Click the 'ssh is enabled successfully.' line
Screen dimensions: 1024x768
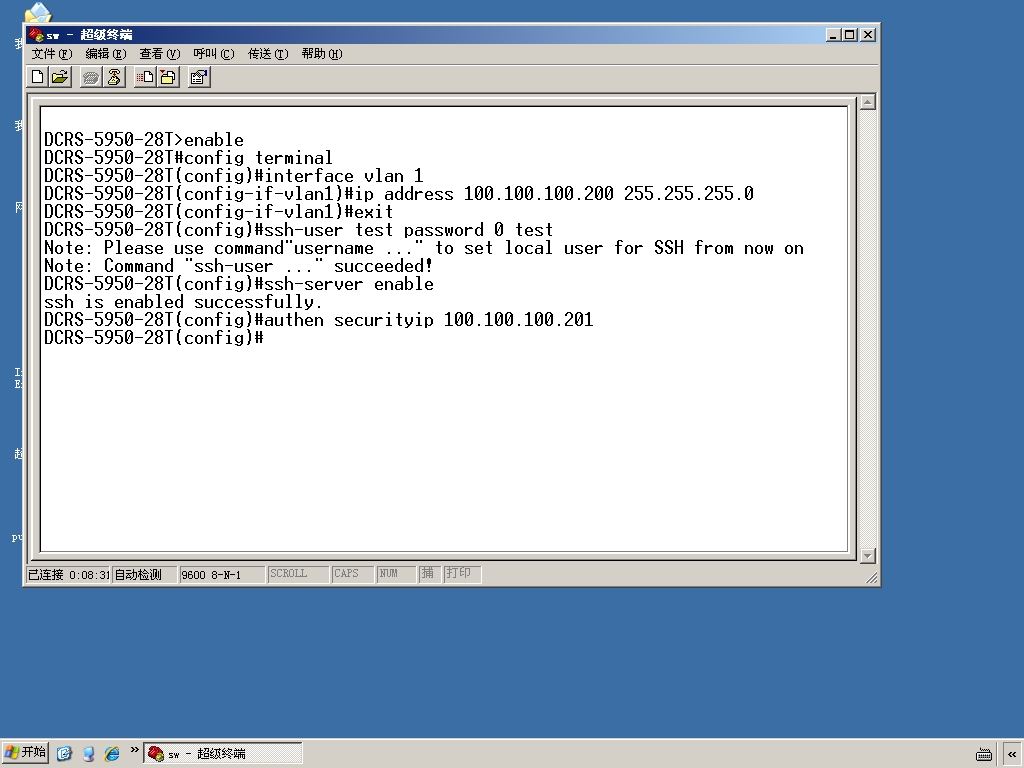coord(183,302)
